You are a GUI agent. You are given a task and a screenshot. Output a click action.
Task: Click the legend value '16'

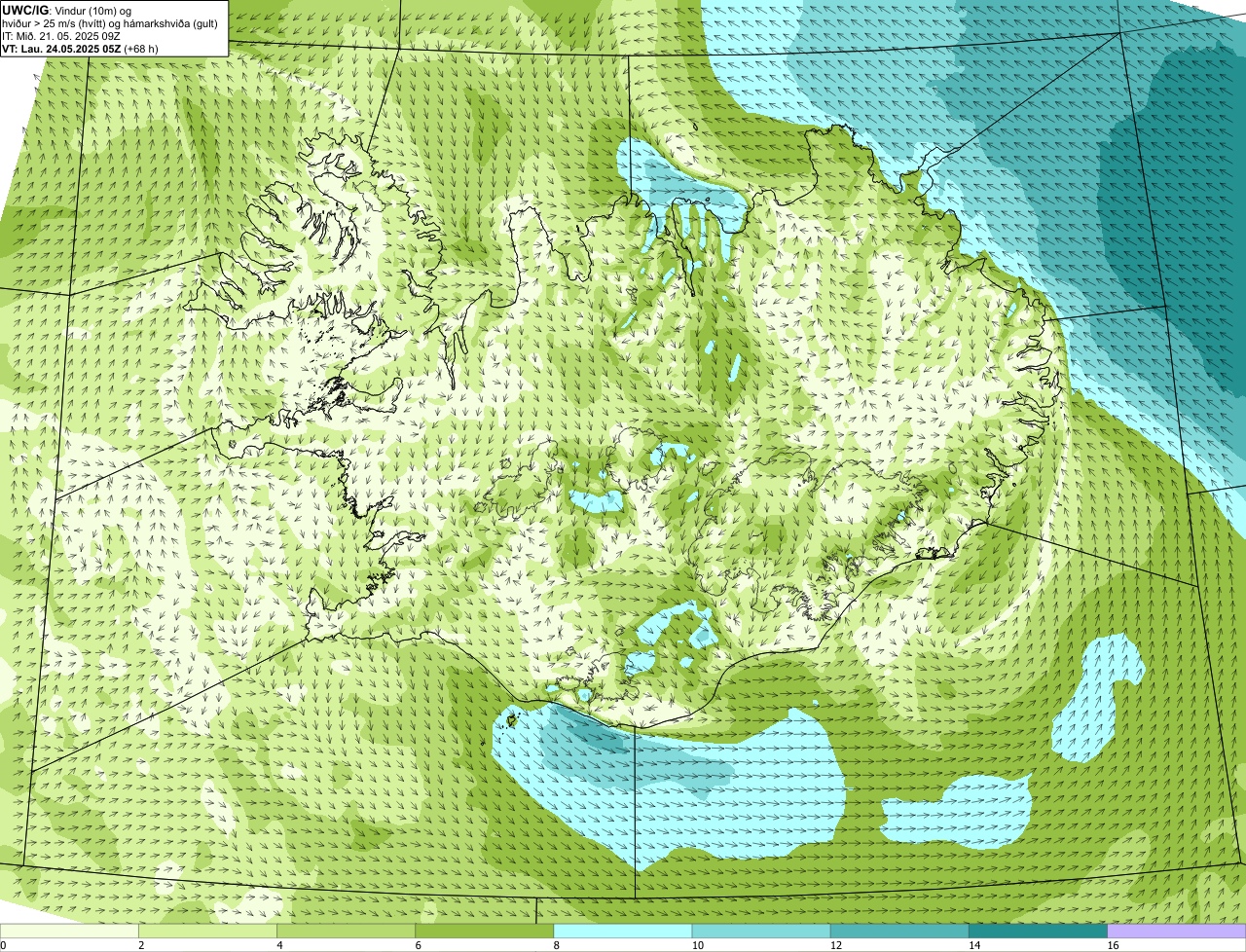click(x=1112, y=945)
